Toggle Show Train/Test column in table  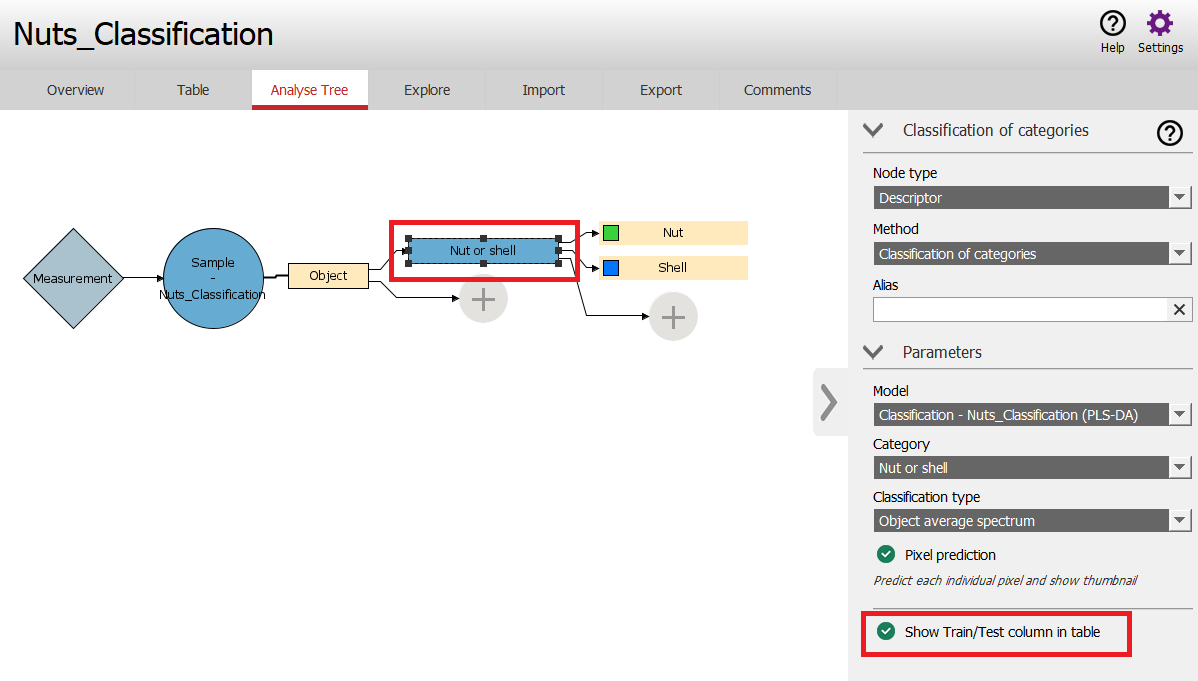point(885,632)
